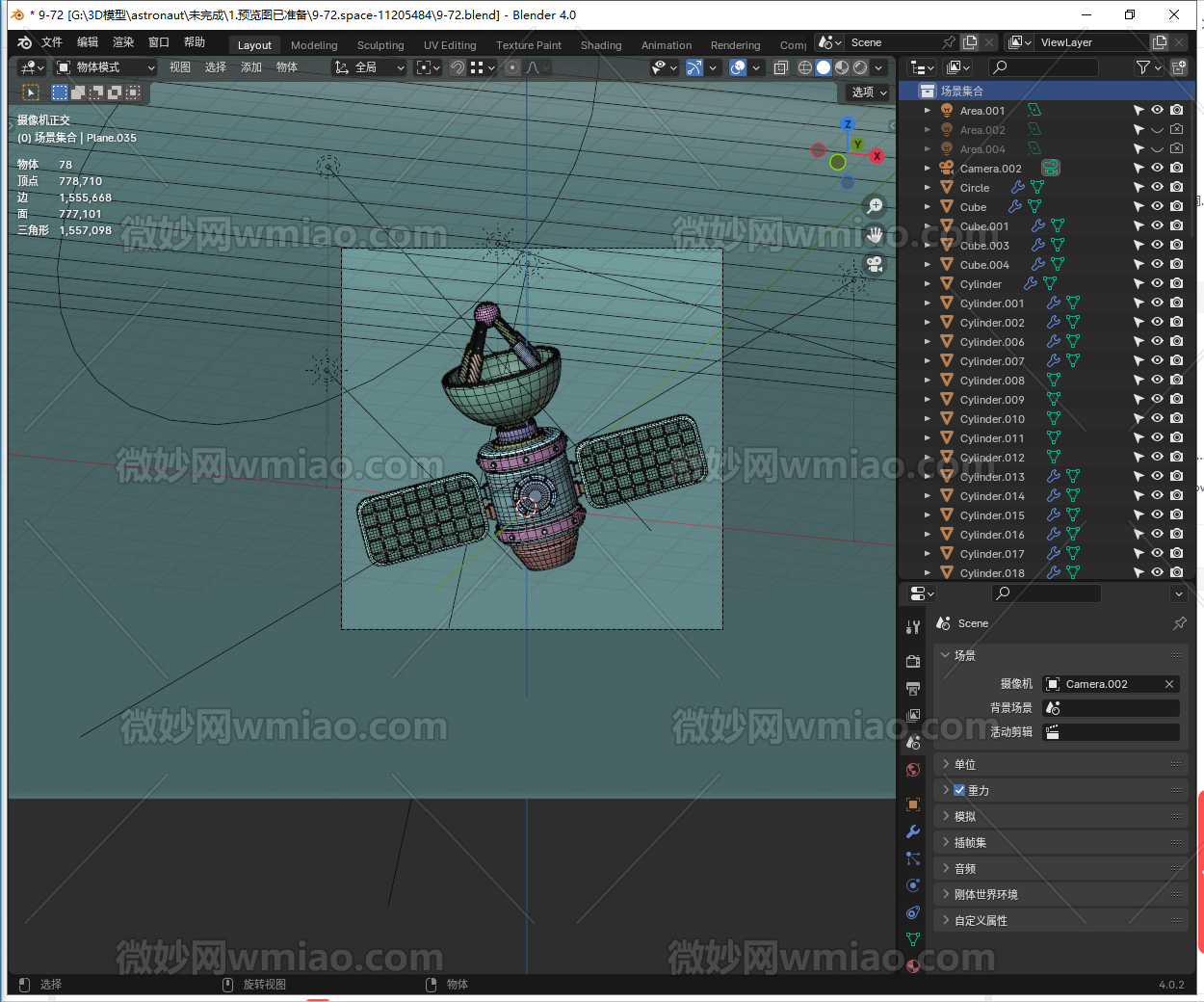Hide Area.001 with its eye icon

(1157, 111)
